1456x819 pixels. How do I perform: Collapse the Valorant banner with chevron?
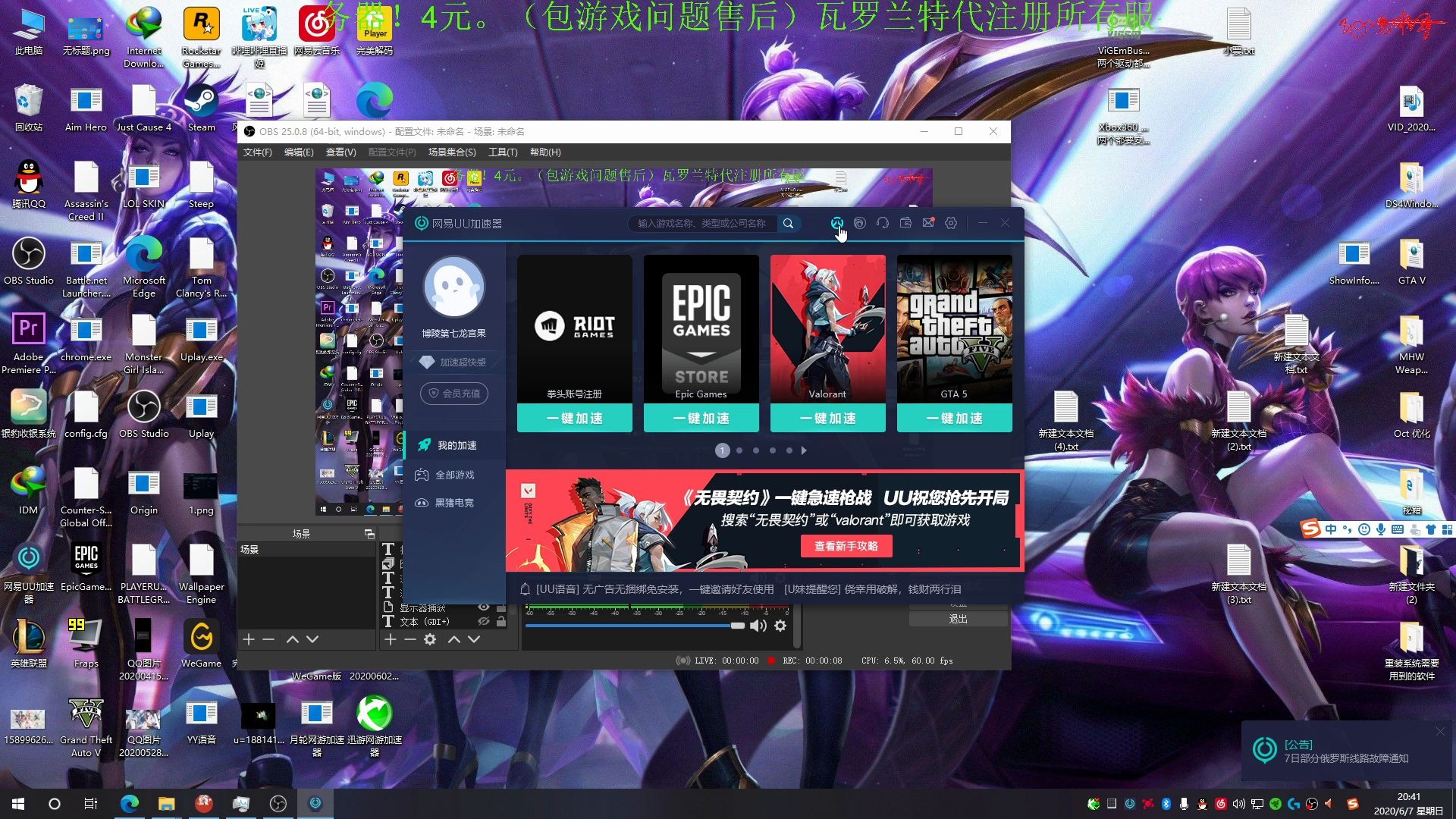[x=529, y=491]
